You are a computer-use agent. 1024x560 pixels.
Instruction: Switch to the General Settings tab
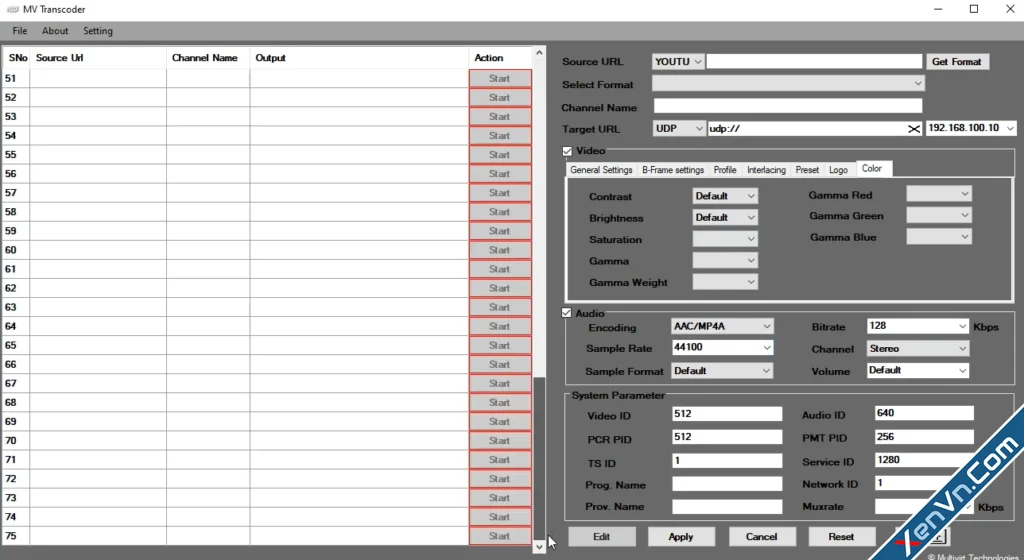pyautogui.click(x=601, y=170)
